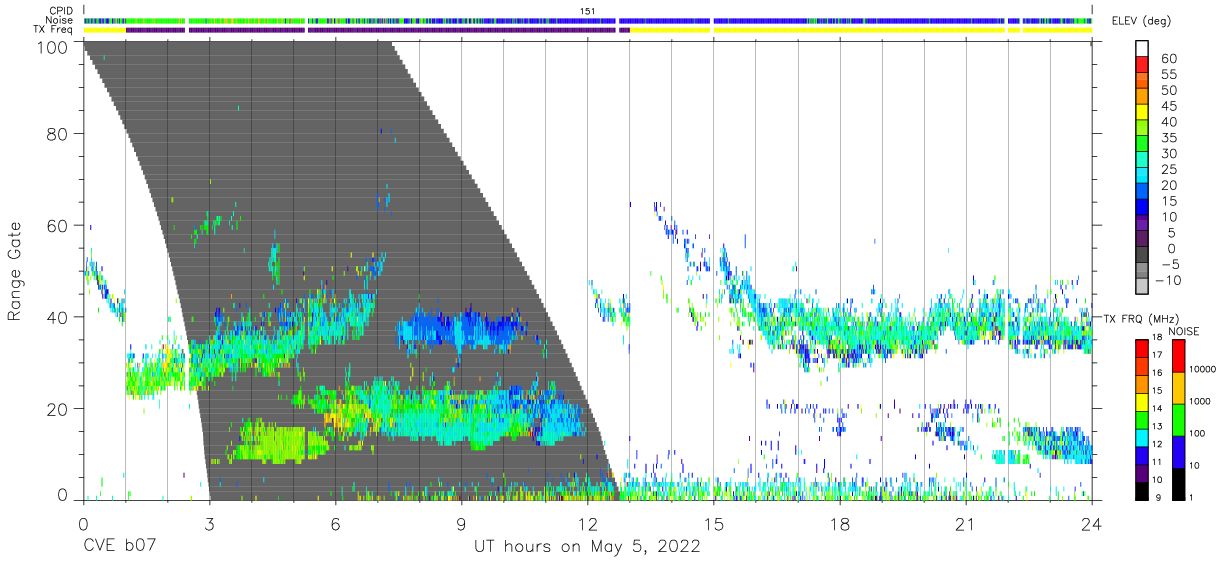
Task: Click the 'TX FRQ (MHz)' legend title
Action: [1141, 318]
